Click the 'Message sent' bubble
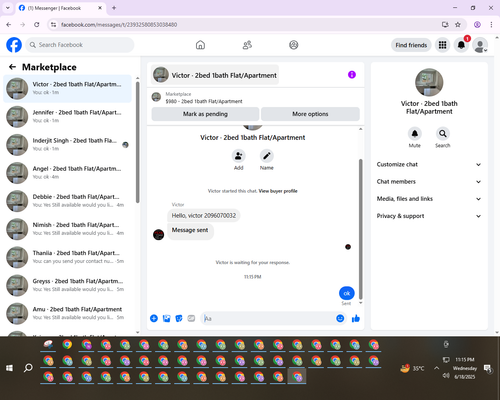 pos(190,231)
